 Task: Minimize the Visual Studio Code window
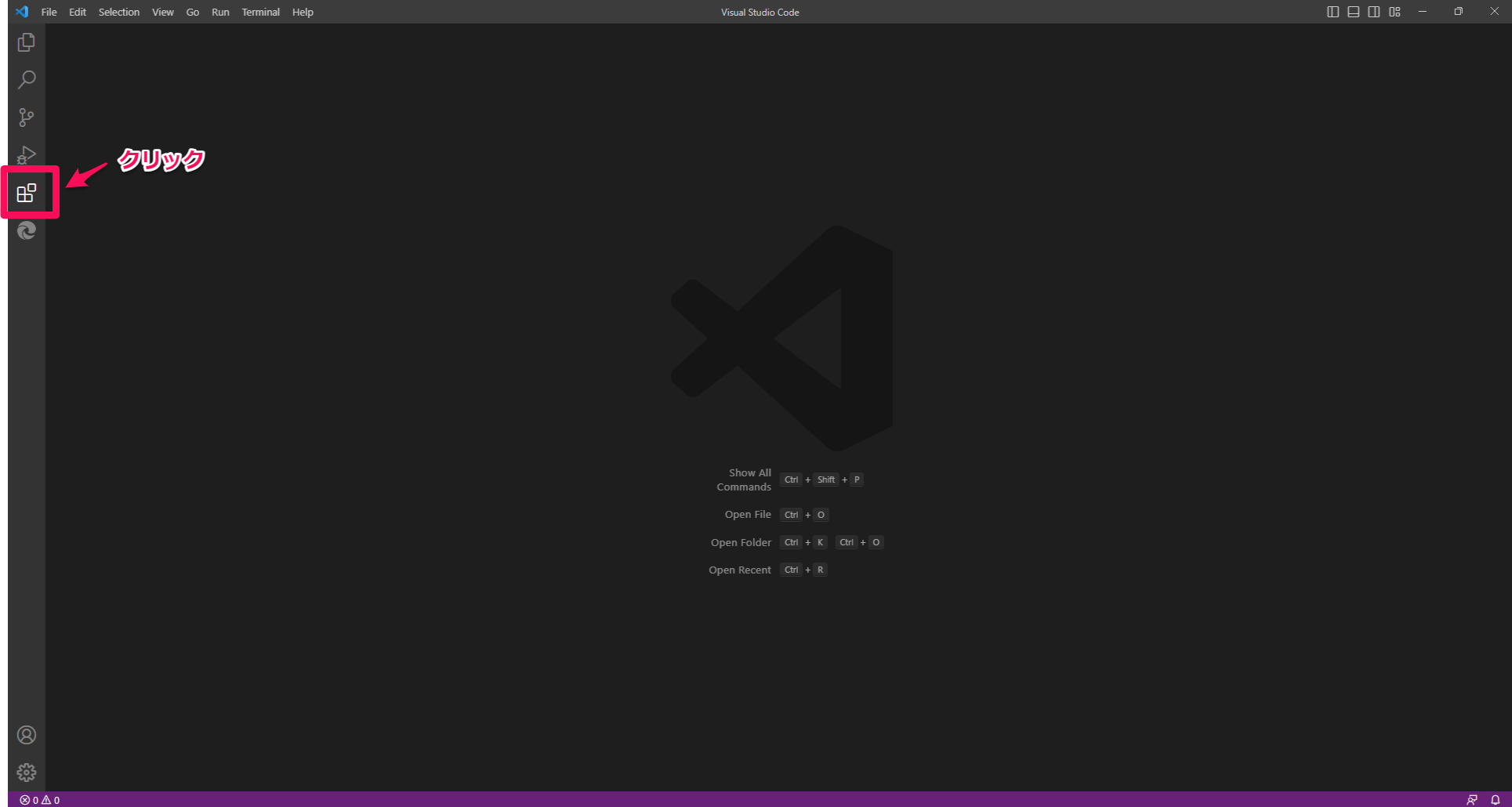point(1422,12)
